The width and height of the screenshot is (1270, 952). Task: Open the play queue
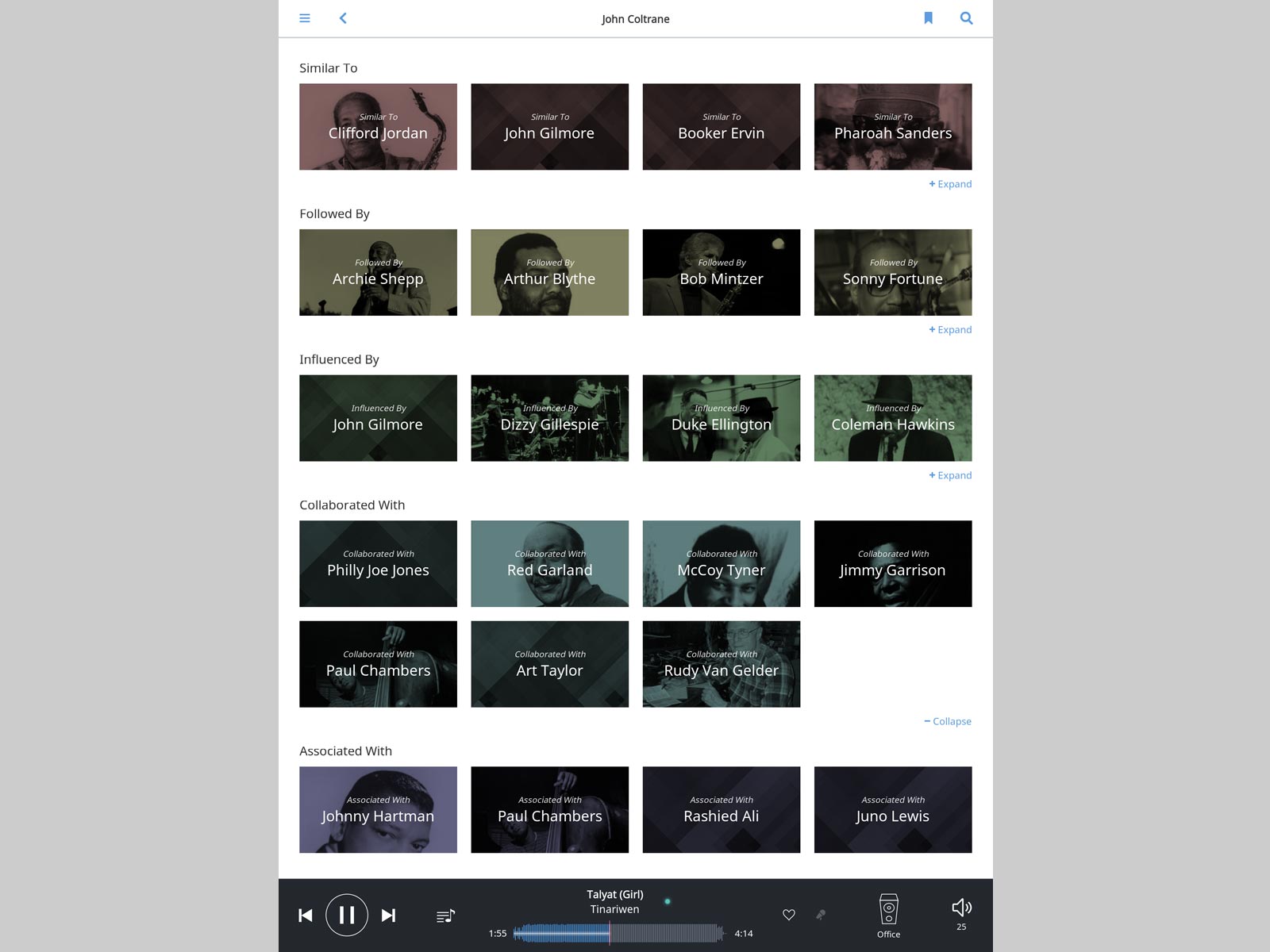coord(445,916)
